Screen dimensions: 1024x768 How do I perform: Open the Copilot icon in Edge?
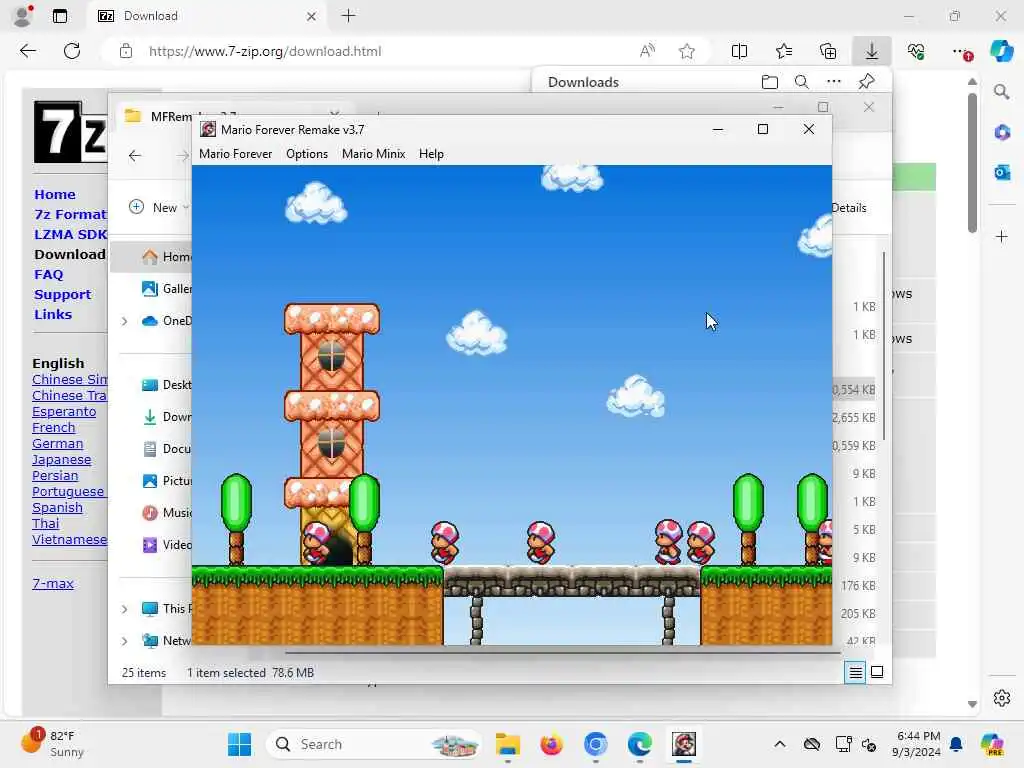1002,51
